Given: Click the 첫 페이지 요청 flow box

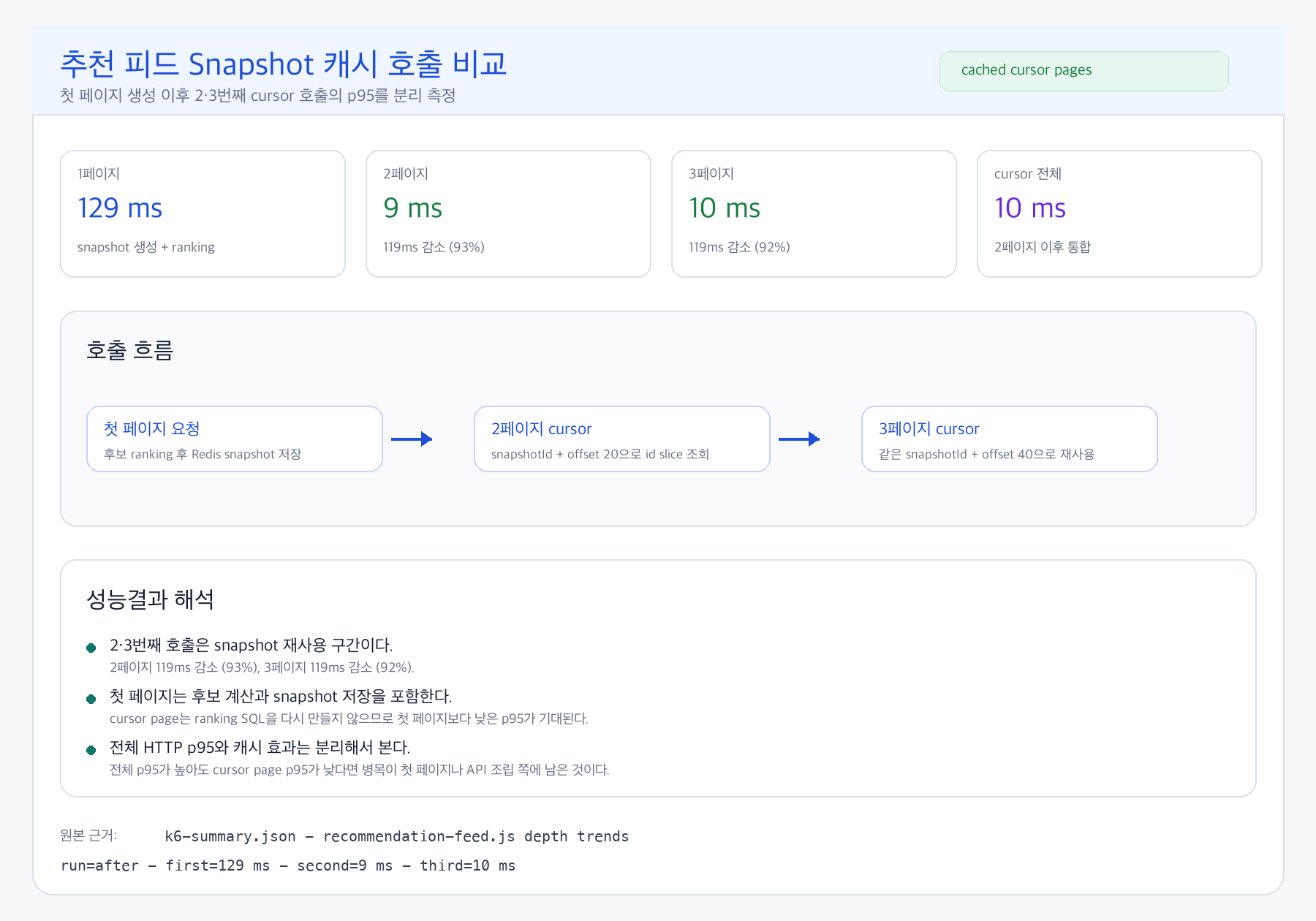Looking at the screenshot, I should (x=235, y=439).
